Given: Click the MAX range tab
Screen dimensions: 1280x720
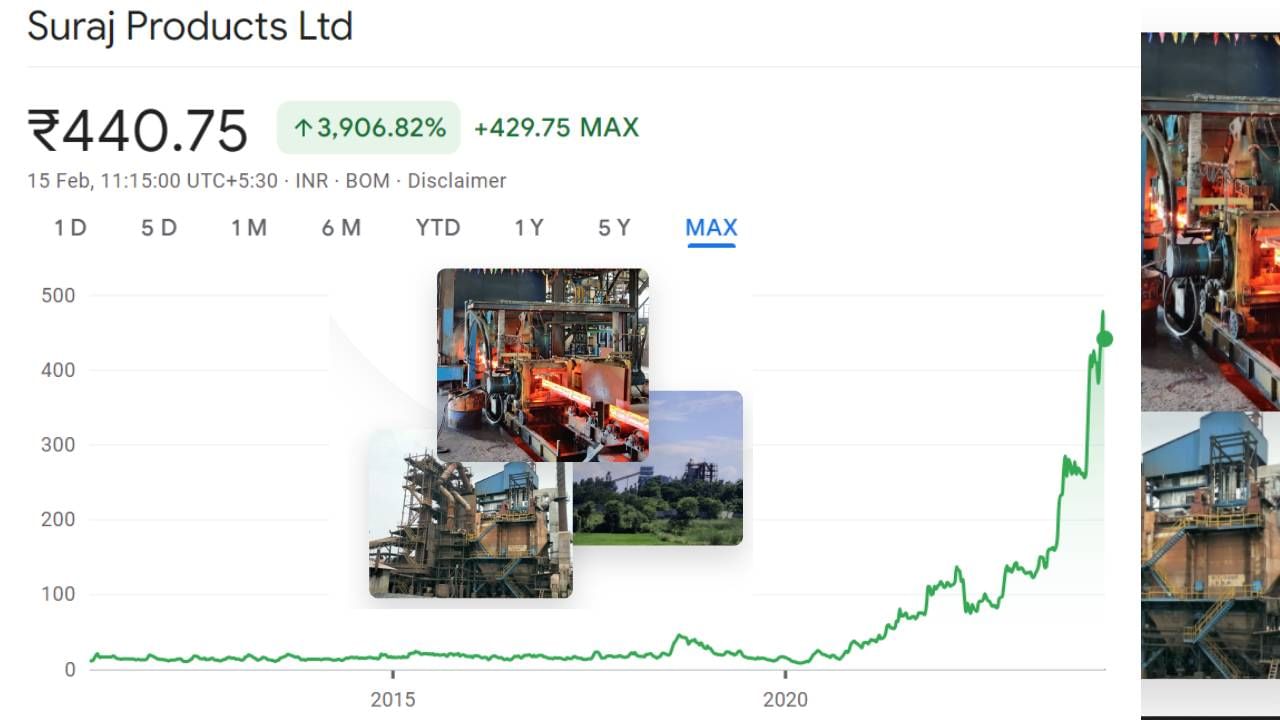Looking at the screenshot, I should 711,228.
